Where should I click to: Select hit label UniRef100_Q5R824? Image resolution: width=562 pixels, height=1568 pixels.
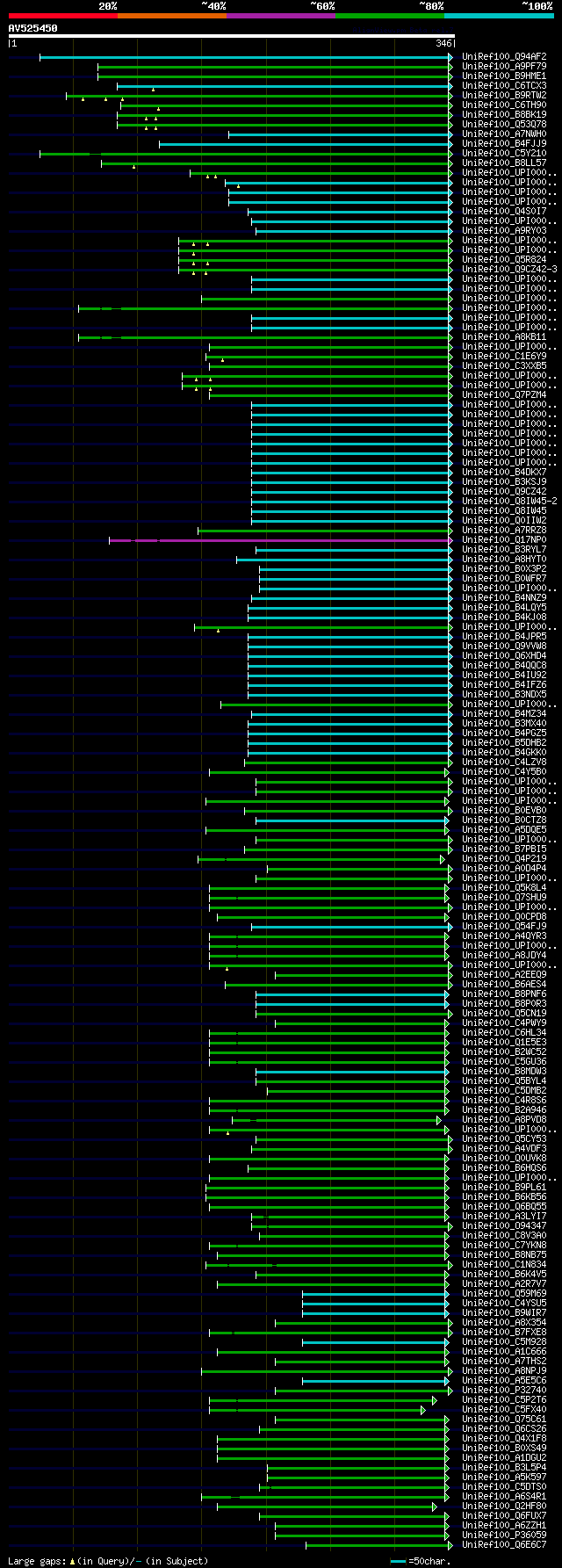[504, 260]
